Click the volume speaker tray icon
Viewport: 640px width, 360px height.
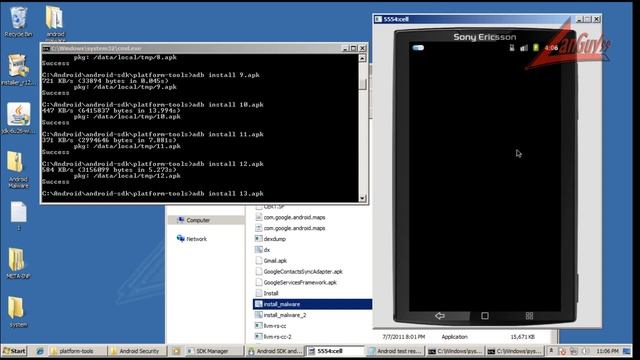[x=585, y=351]
